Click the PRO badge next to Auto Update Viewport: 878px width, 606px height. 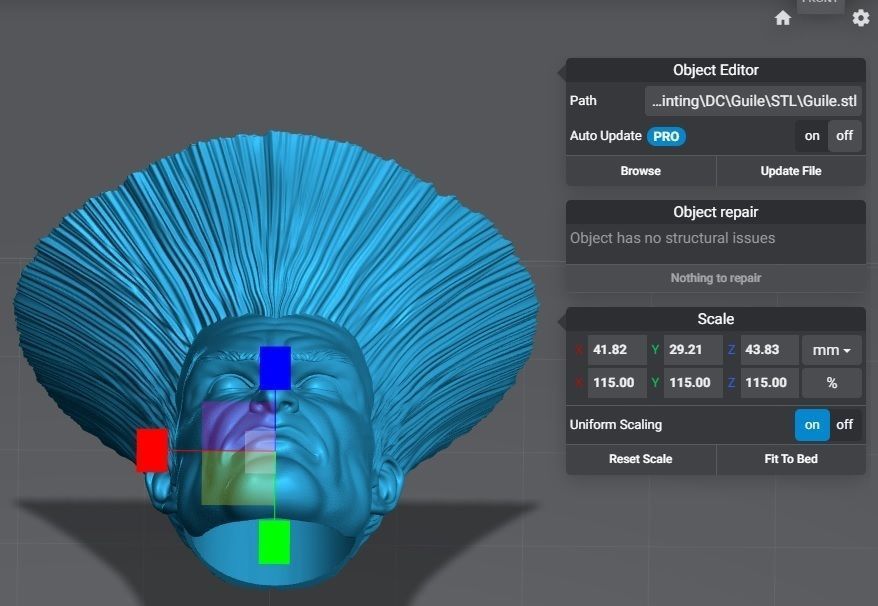[666, 136]
